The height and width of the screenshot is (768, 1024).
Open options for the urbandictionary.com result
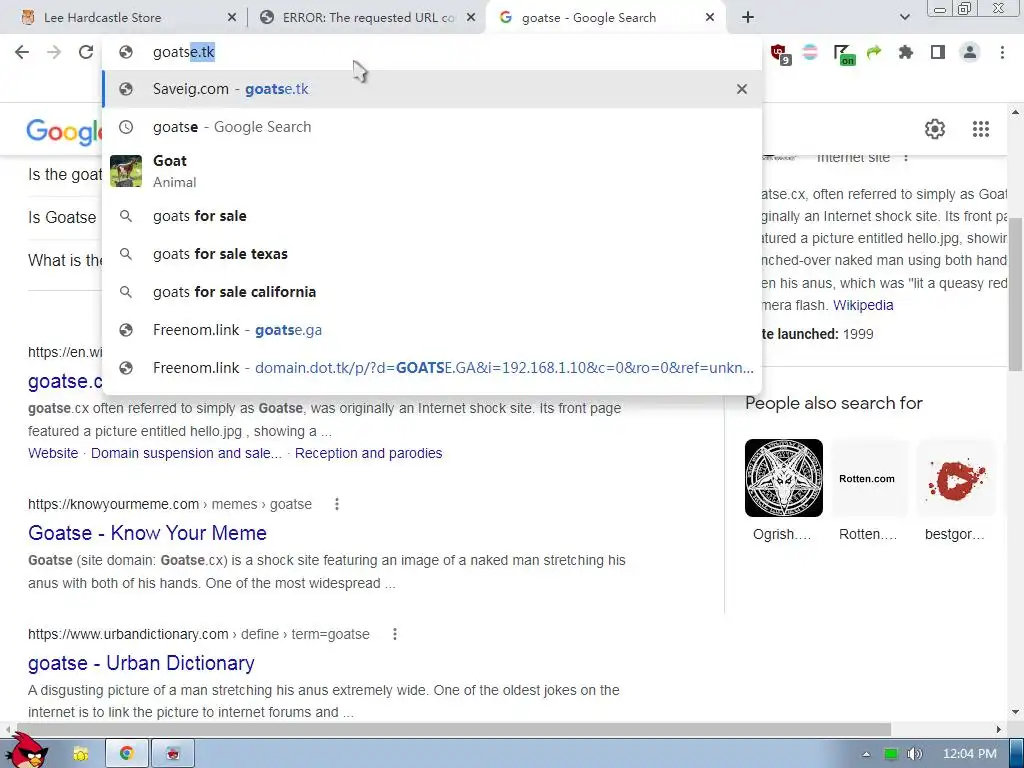click(394, 634)
